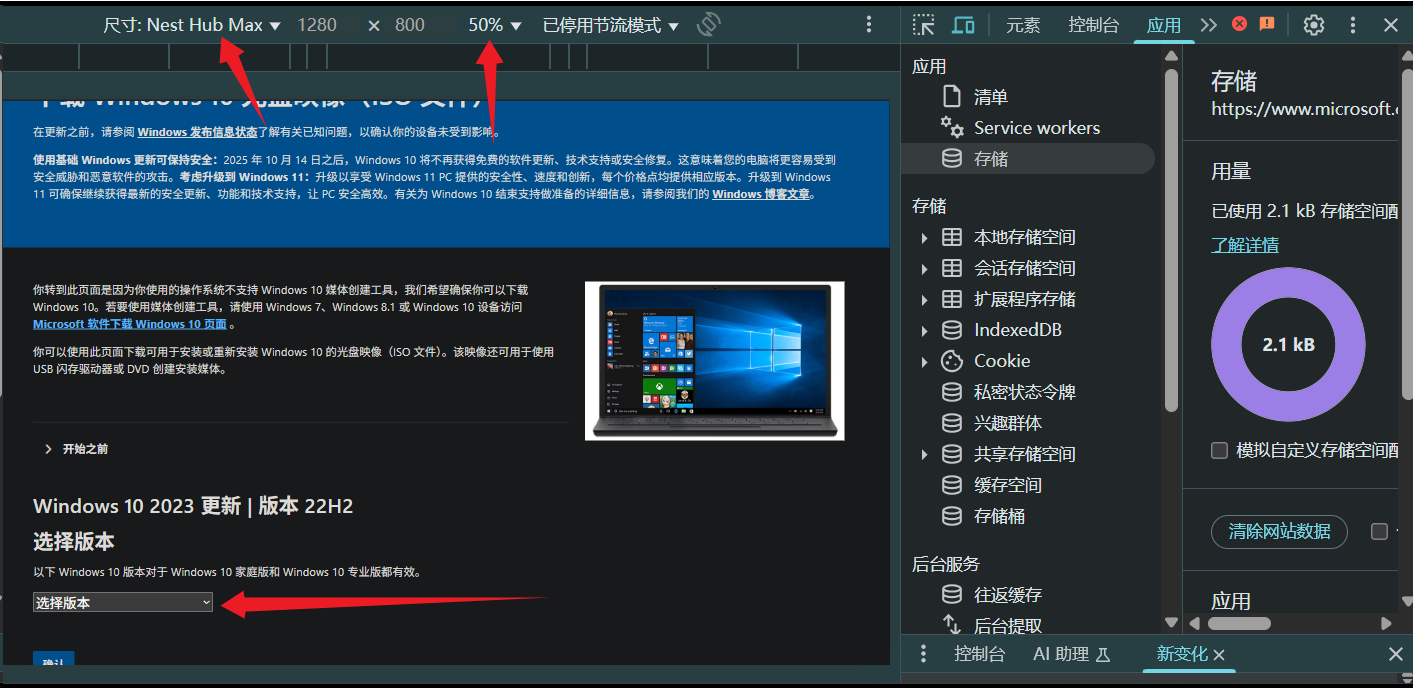Expand 扩展程序存储 tree node
This screenshot has width=1413, height=688.
point(924,300)
